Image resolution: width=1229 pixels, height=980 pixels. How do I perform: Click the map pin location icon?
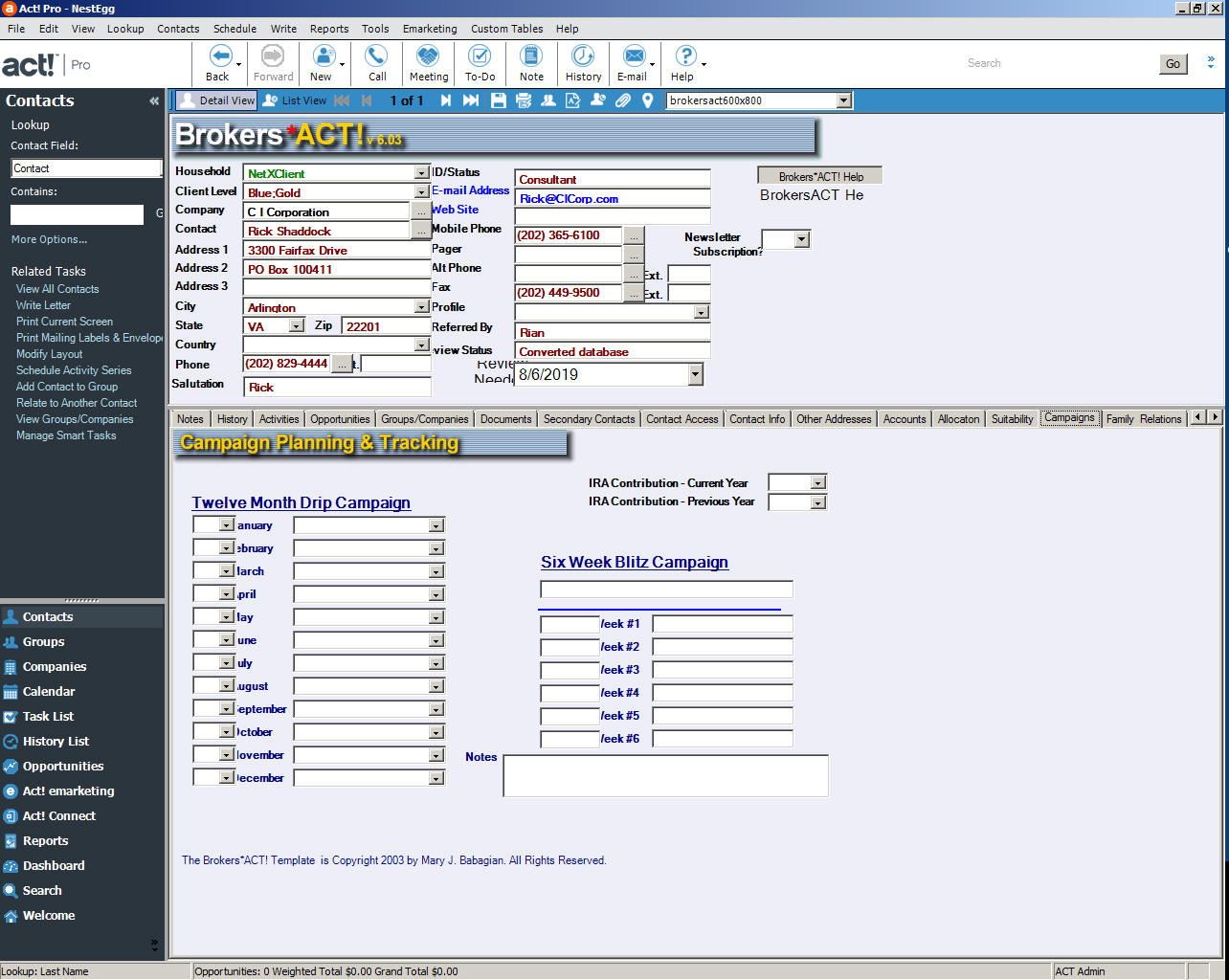648,100
